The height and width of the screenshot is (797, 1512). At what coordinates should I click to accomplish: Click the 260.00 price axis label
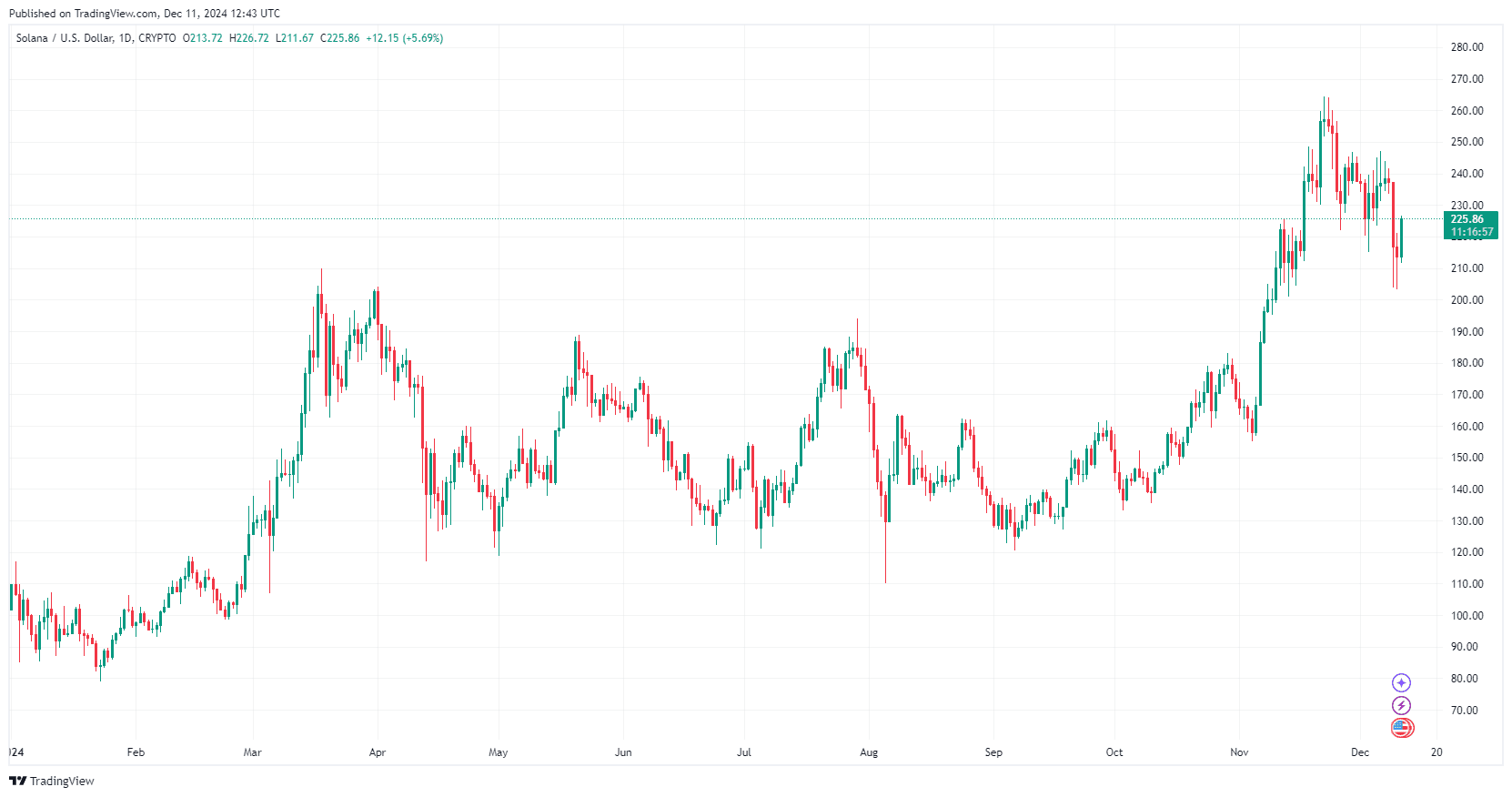(x=1467, y=111)
